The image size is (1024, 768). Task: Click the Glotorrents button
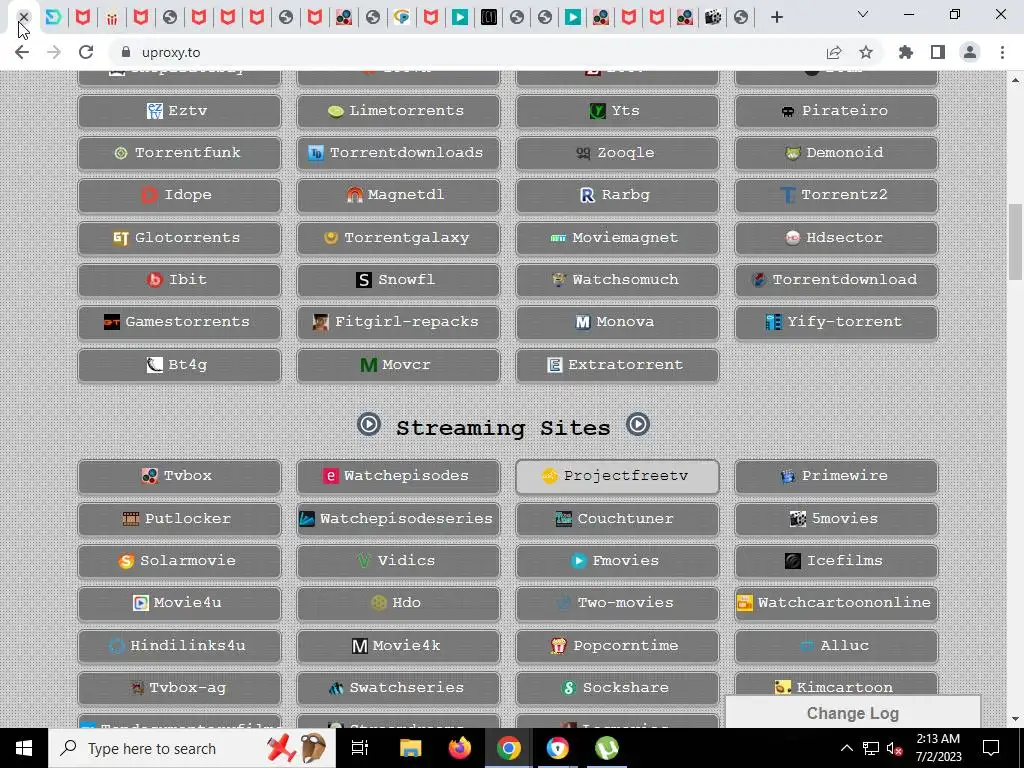[179, 238]
